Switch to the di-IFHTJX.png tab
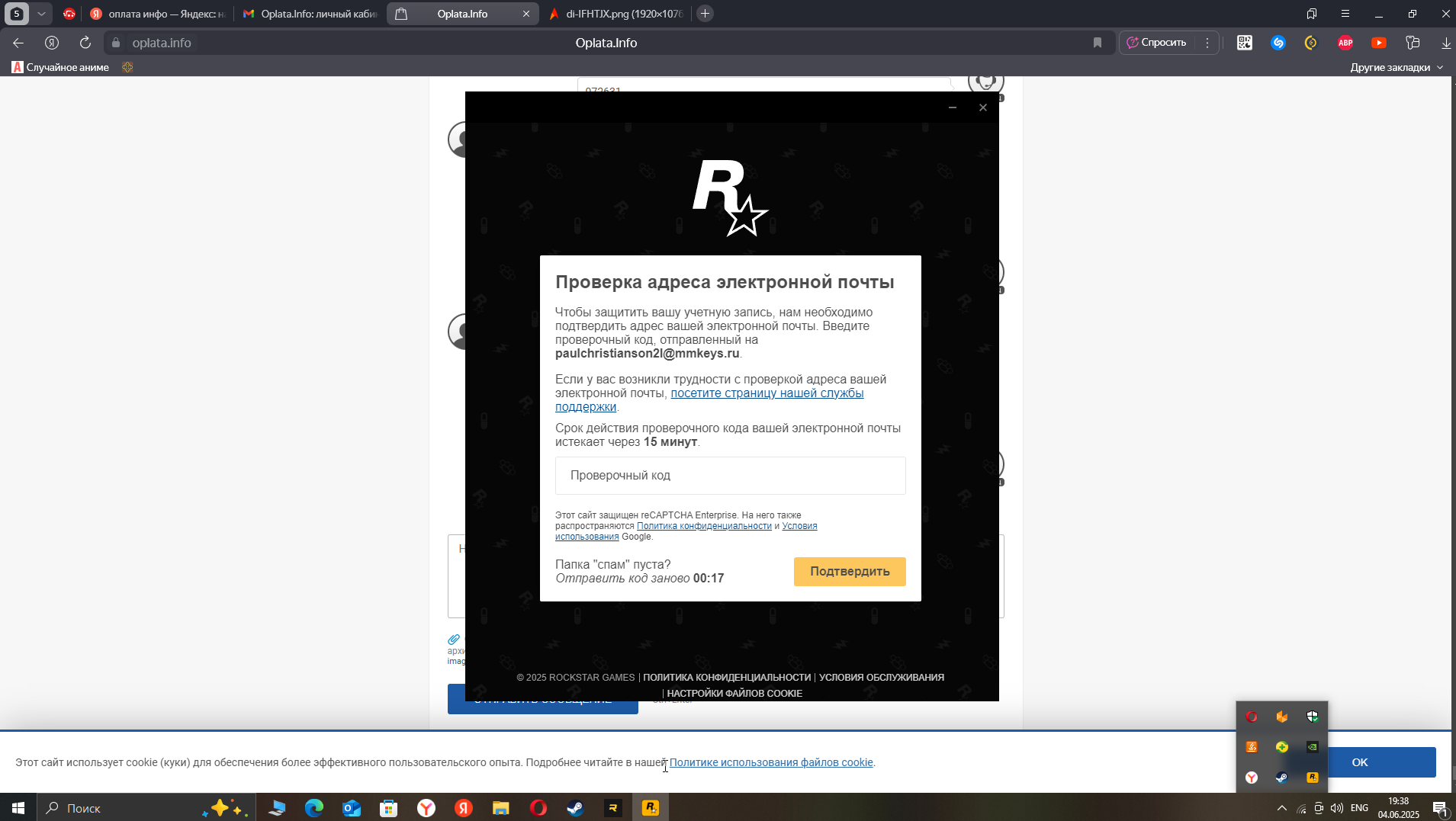This screenshot has height=821, width=1456. [616, 14]
